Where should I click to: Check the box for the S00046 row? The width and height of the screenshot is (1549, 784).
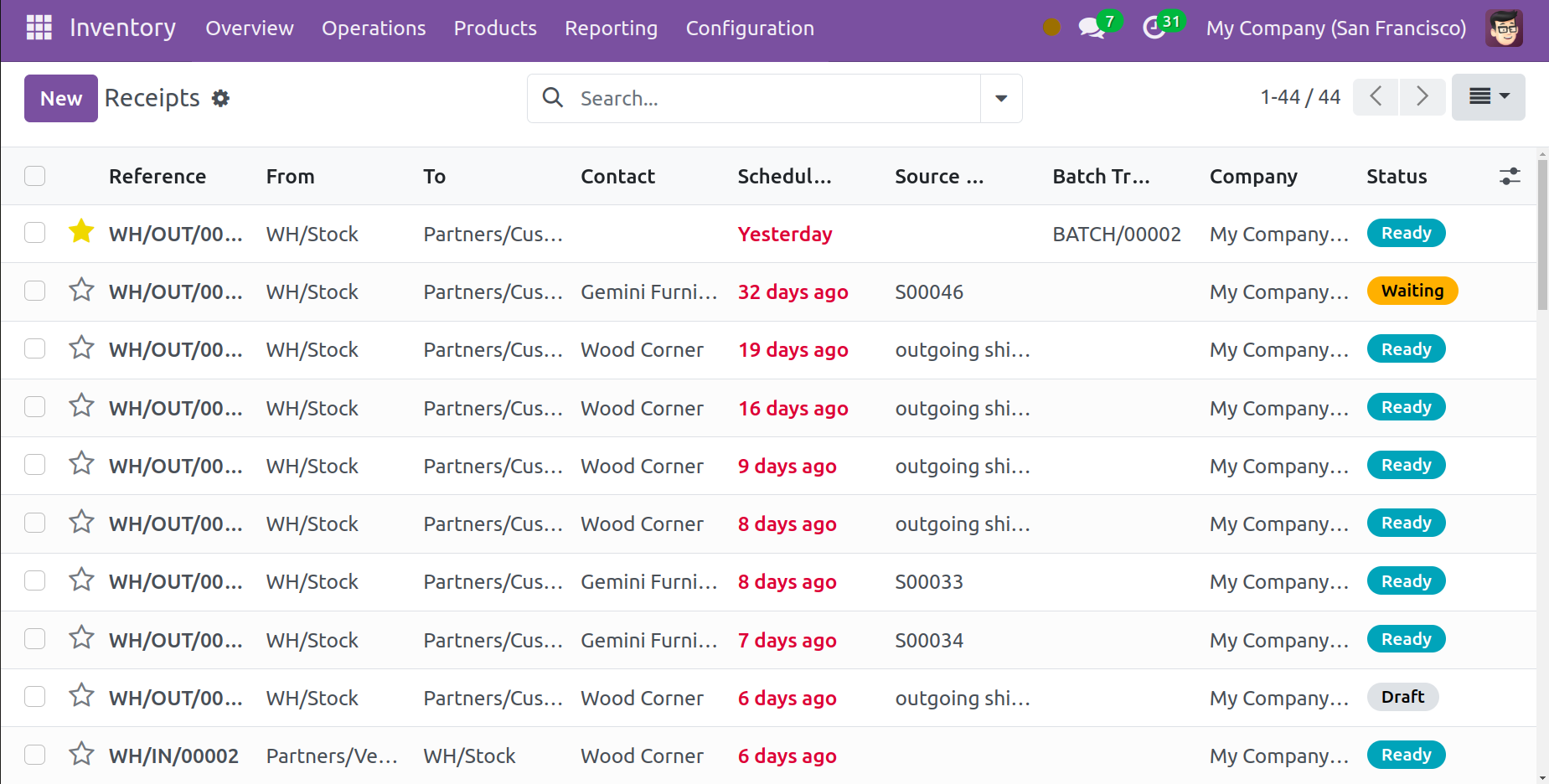pos(35,291)
